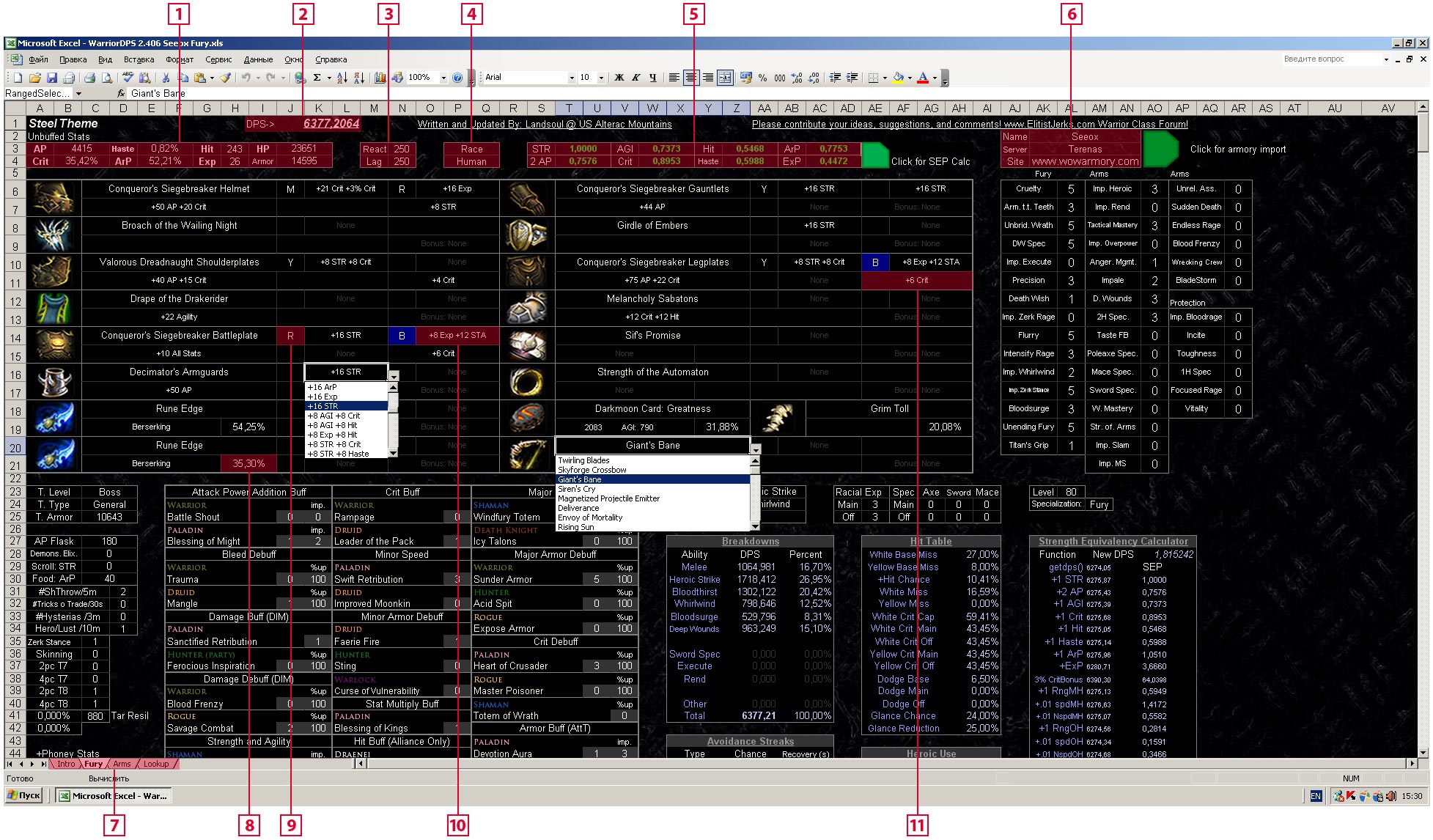
Task: Toggle underline (Ч) formatting
Action: point(652,78)
